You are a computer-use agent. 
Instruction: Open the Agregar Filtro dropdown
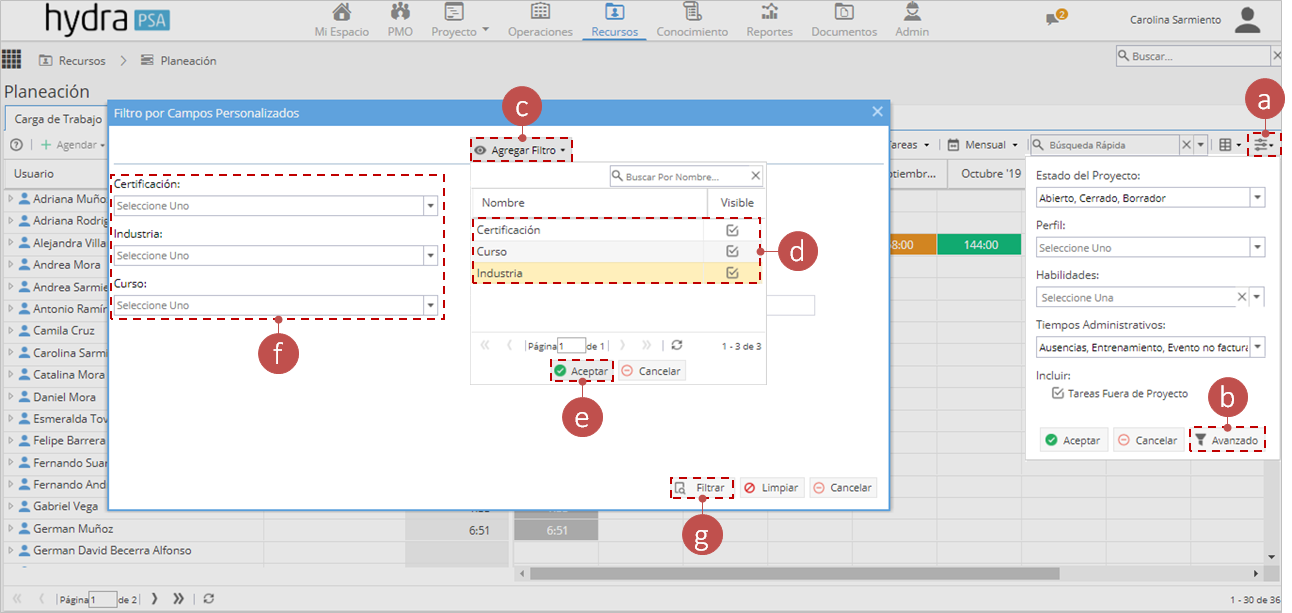pos(521,151)
